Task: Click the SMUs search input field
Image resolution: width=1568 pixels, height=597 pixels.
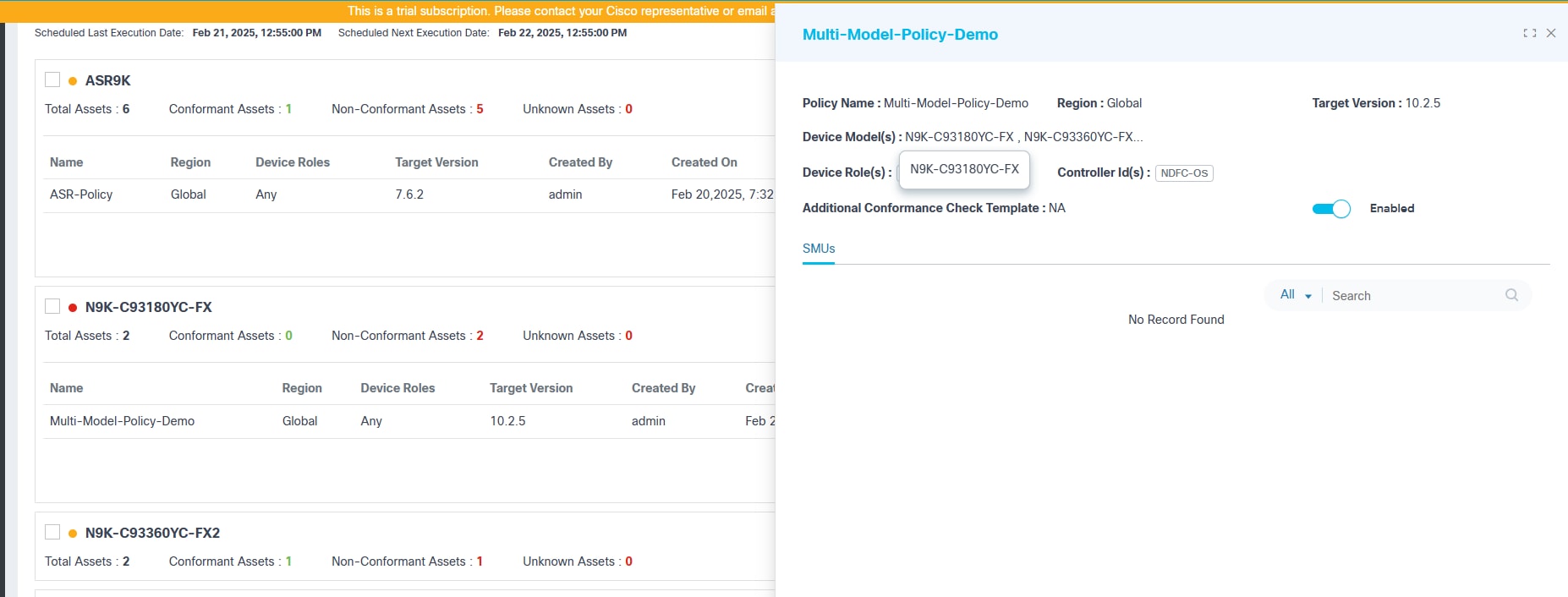Action: point(1414,296)
